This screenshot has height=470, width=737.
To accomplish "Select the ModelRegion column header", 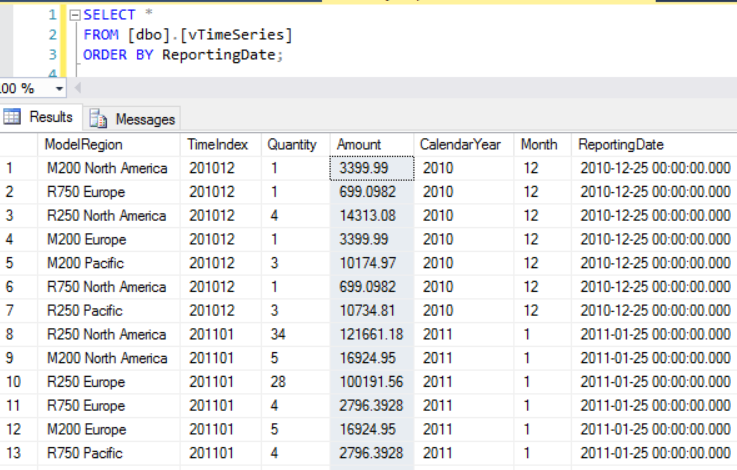I will coord(109,144).
